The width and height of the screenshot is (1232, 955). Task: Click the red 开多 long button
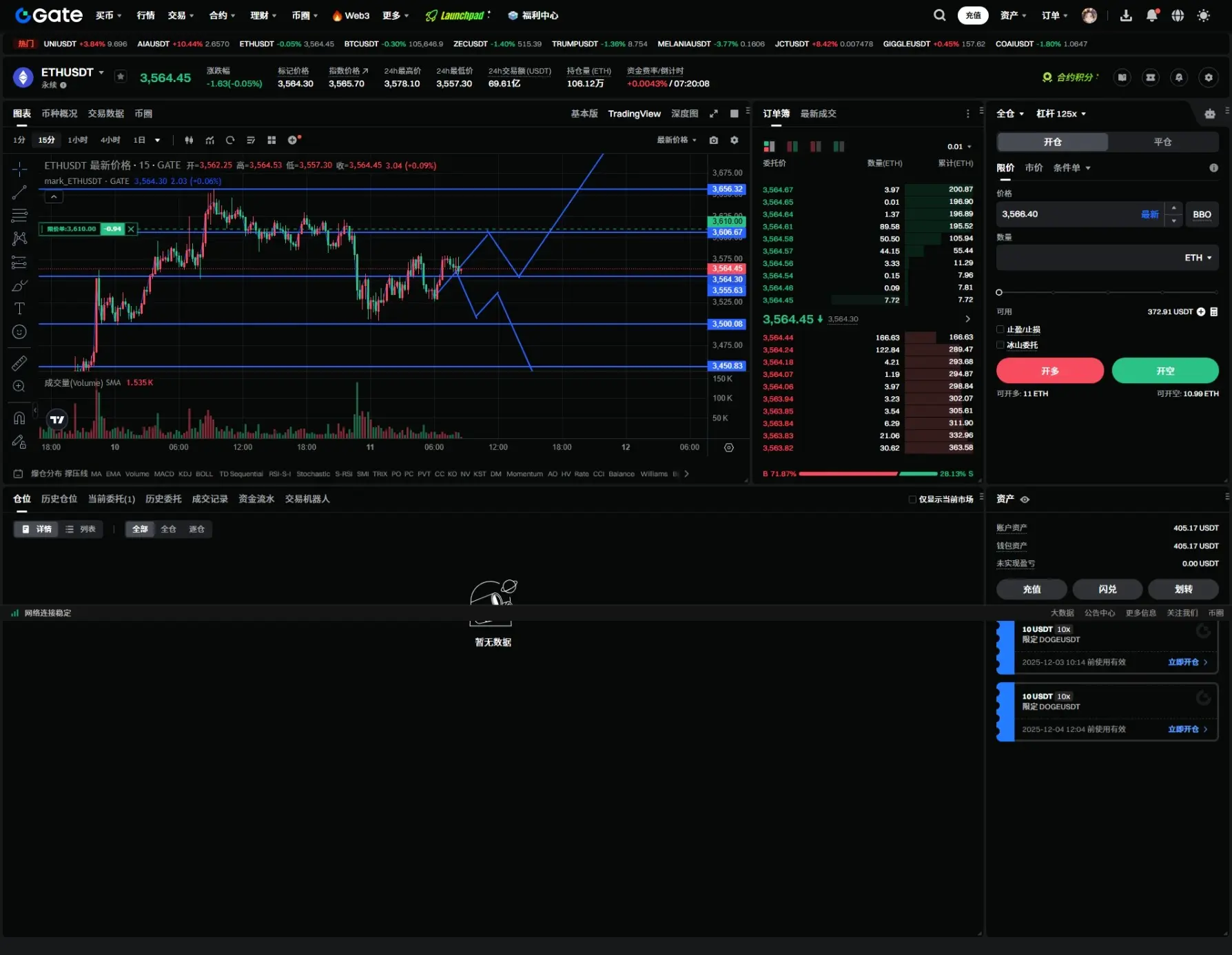1050,371
